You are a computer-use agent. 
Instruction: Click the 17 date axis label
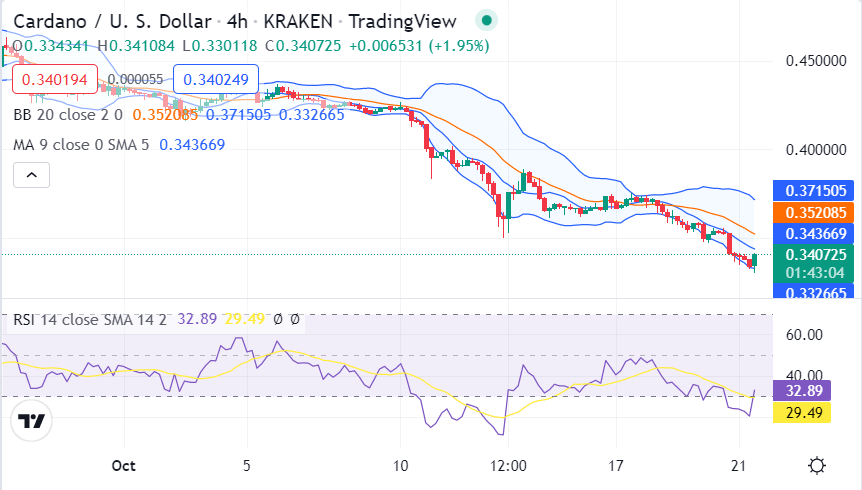pos(616,466)
